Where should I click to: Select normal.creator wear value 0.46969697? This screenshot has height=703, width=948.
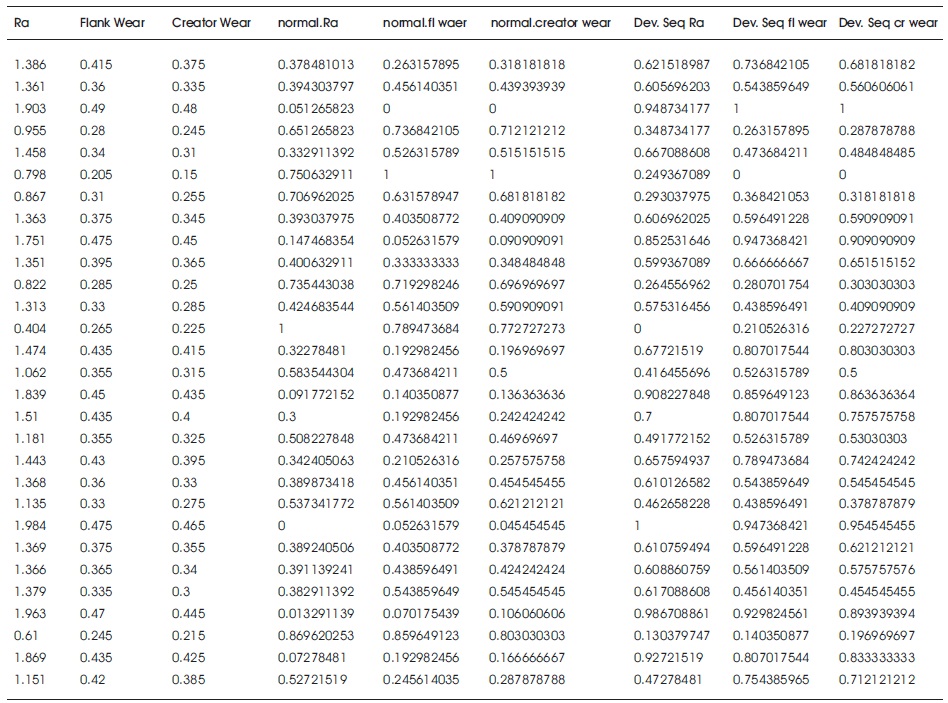(x=524, y=439)
